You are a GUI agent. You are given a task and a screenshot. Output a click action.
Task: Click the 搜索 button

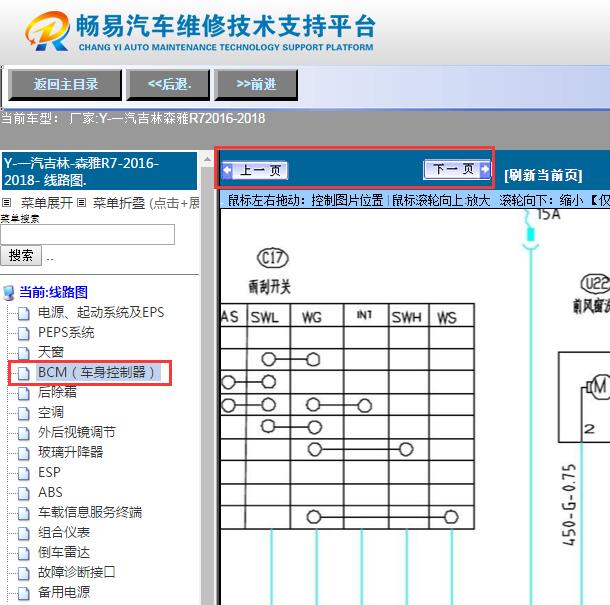tap(21, 256)
